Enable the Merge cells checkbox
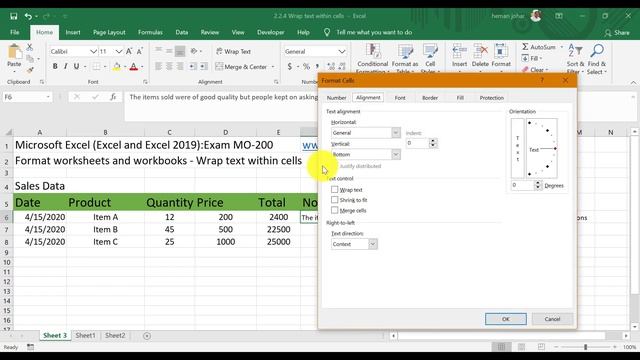Screen dimensions: 640x360 pos(335,210)
